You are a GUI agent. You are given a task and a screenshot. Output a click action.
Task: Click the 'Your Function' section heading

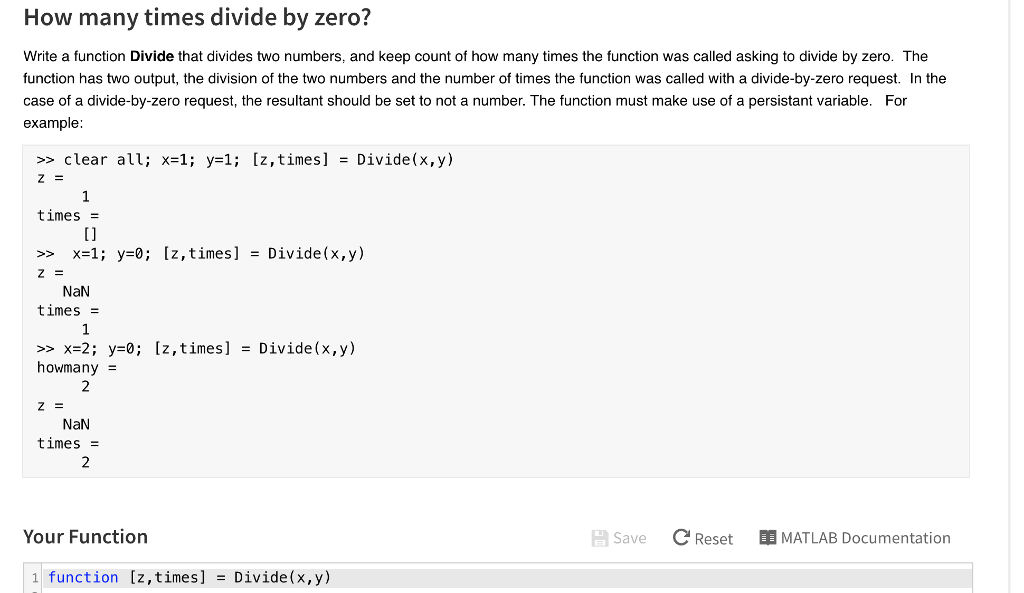tap(86, 537)
